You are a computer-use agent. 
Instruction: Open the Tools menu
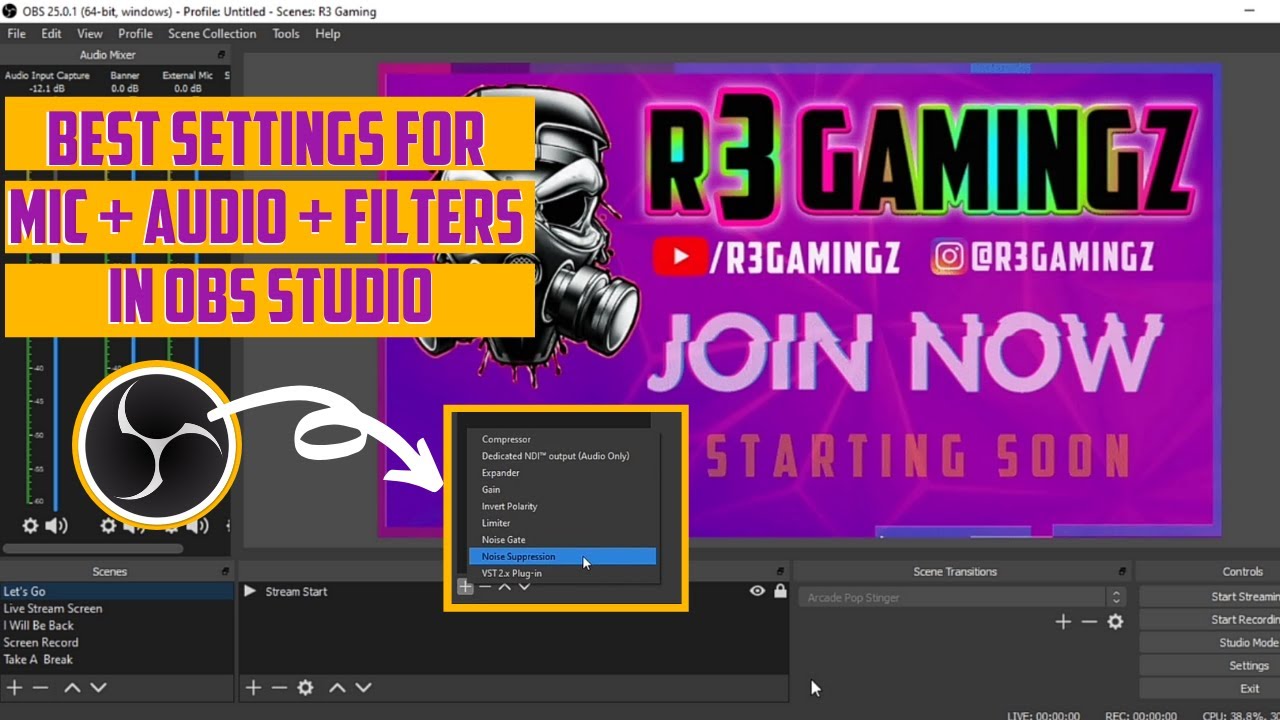click(x=286, y=33)
